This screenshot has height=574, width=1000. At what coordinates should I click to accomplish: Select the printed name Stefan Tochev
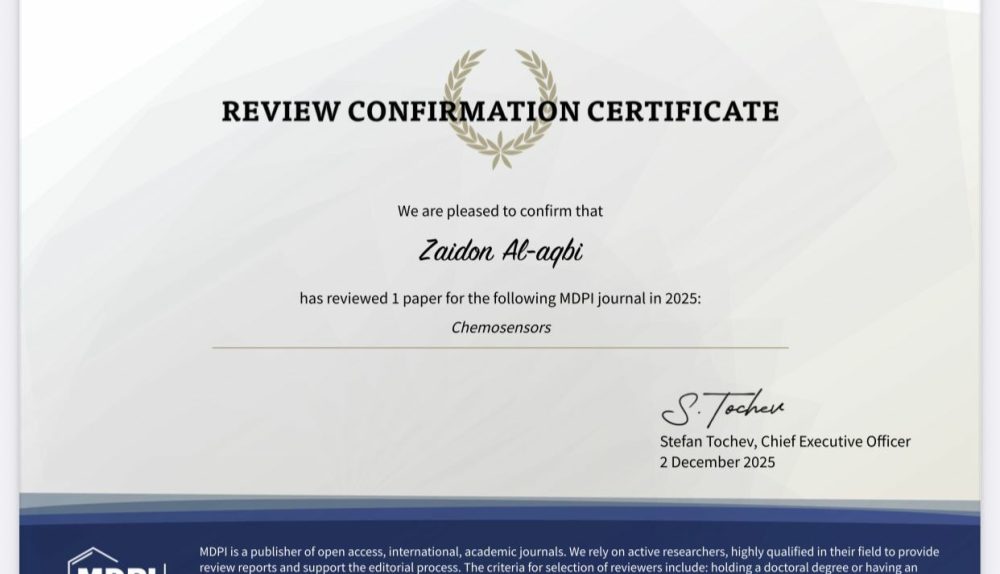tap(707, 441)
